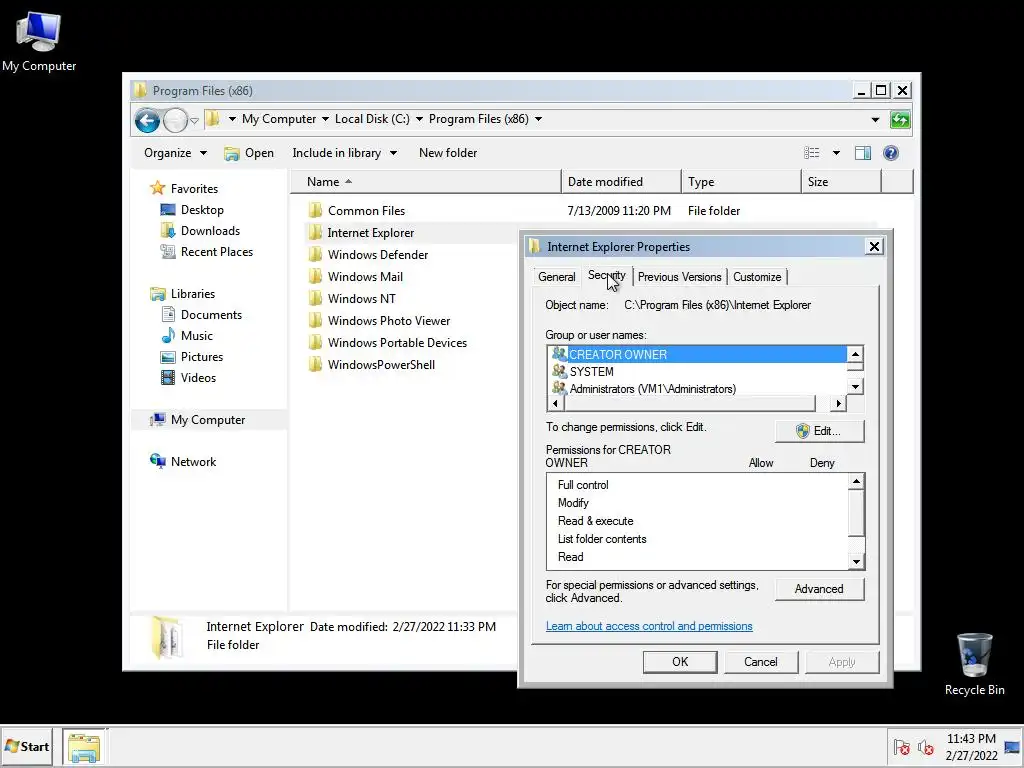Select Administrators (VM1\Administrators) entry
This screenshot has width=1024, height=768.
coord(697,389)
